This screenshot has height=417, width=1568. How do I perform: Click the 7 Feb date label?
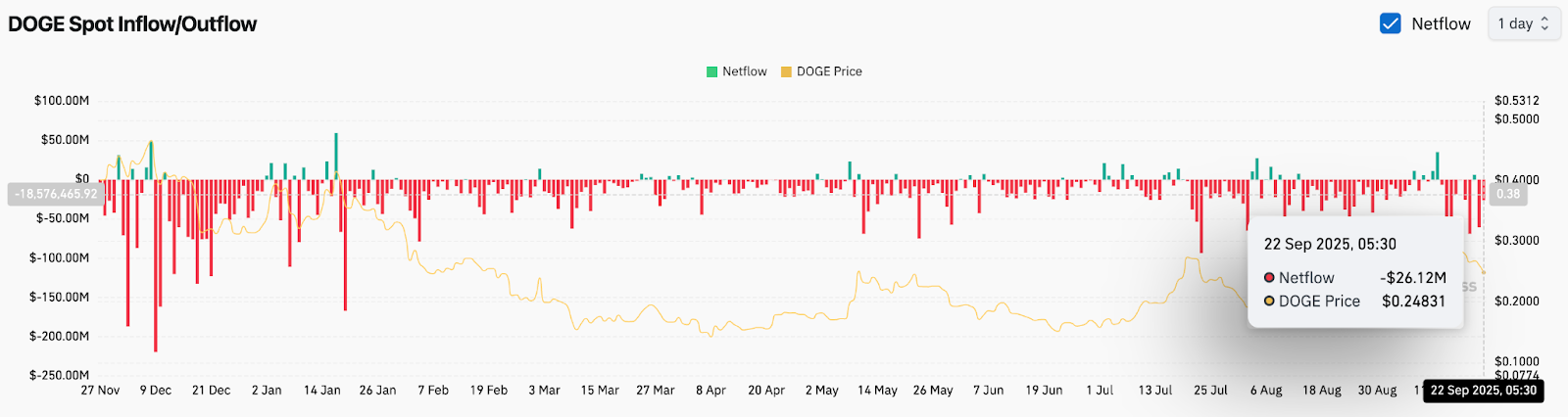pyautogui.click(x=433, y=391)
